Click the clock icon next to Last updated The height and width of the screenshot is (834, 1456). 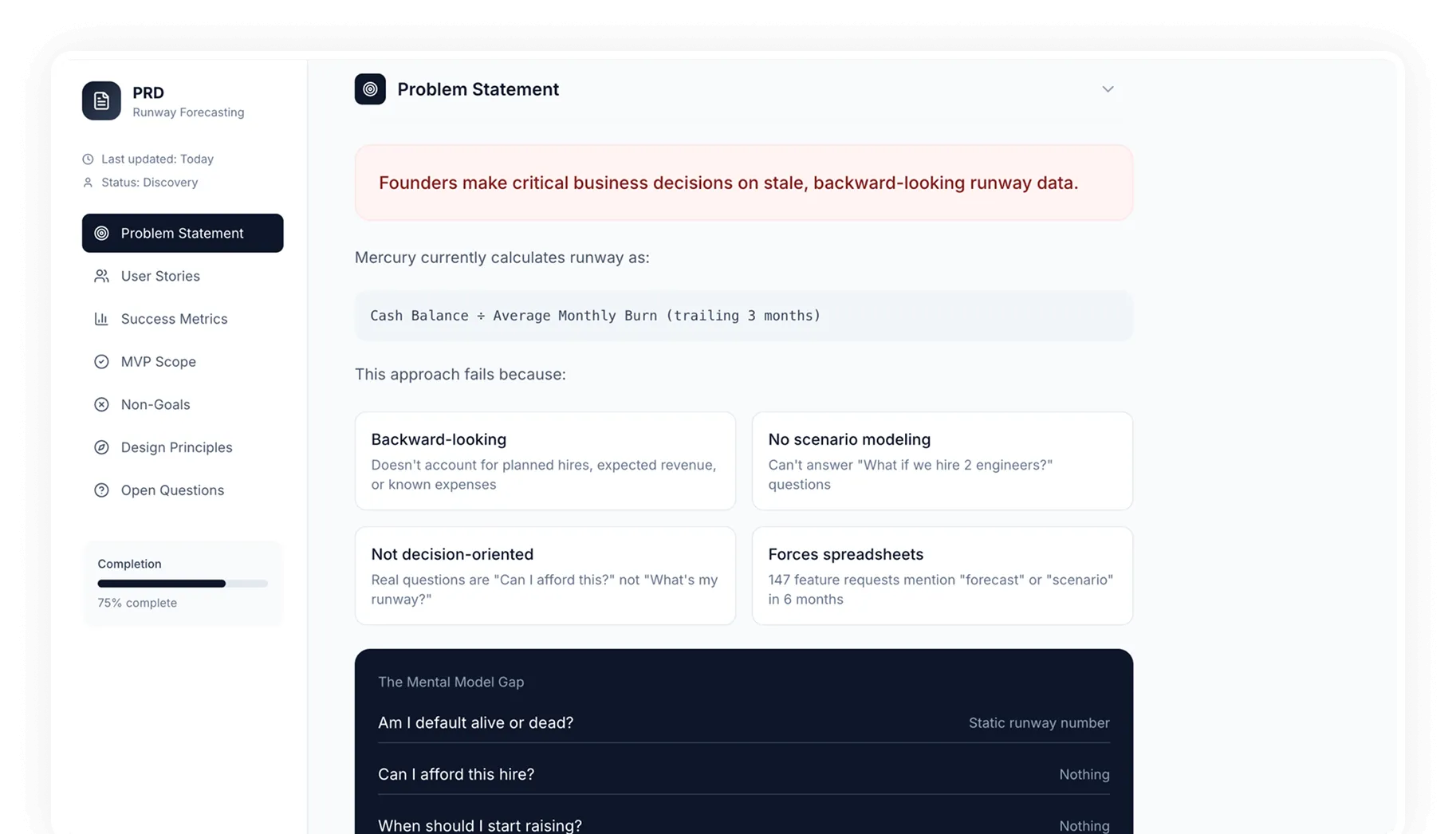click(x=88, y=159)
